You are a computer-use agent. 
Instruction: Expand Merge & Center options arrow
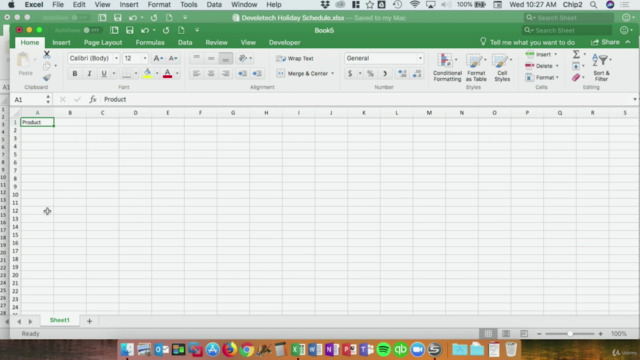332,73
